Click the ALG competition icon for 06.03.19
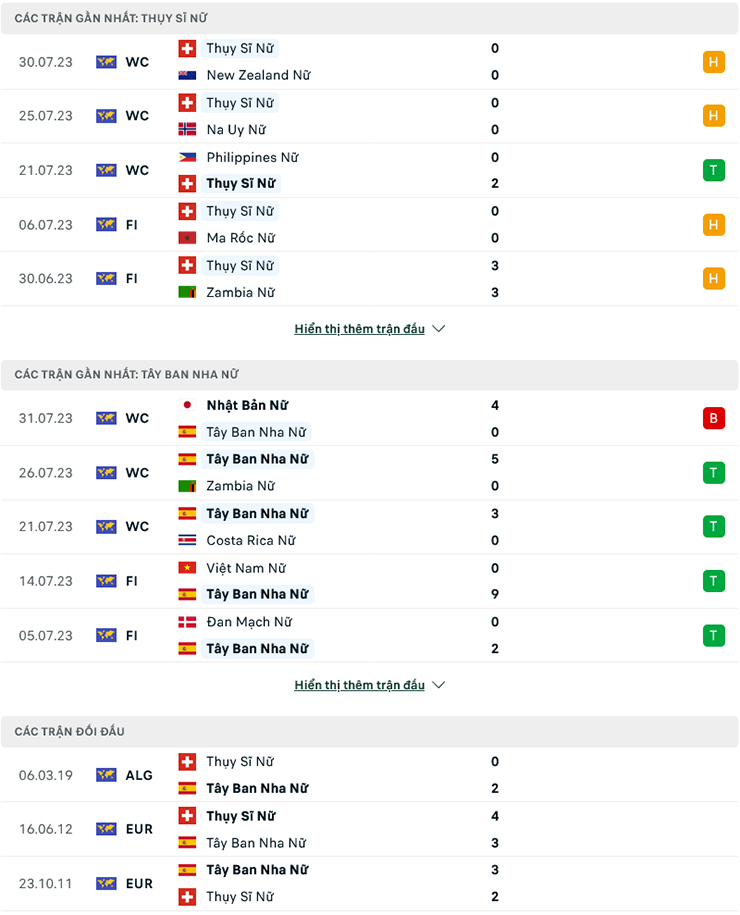Screen dimensions: 740x915 (x=106, y=775)
